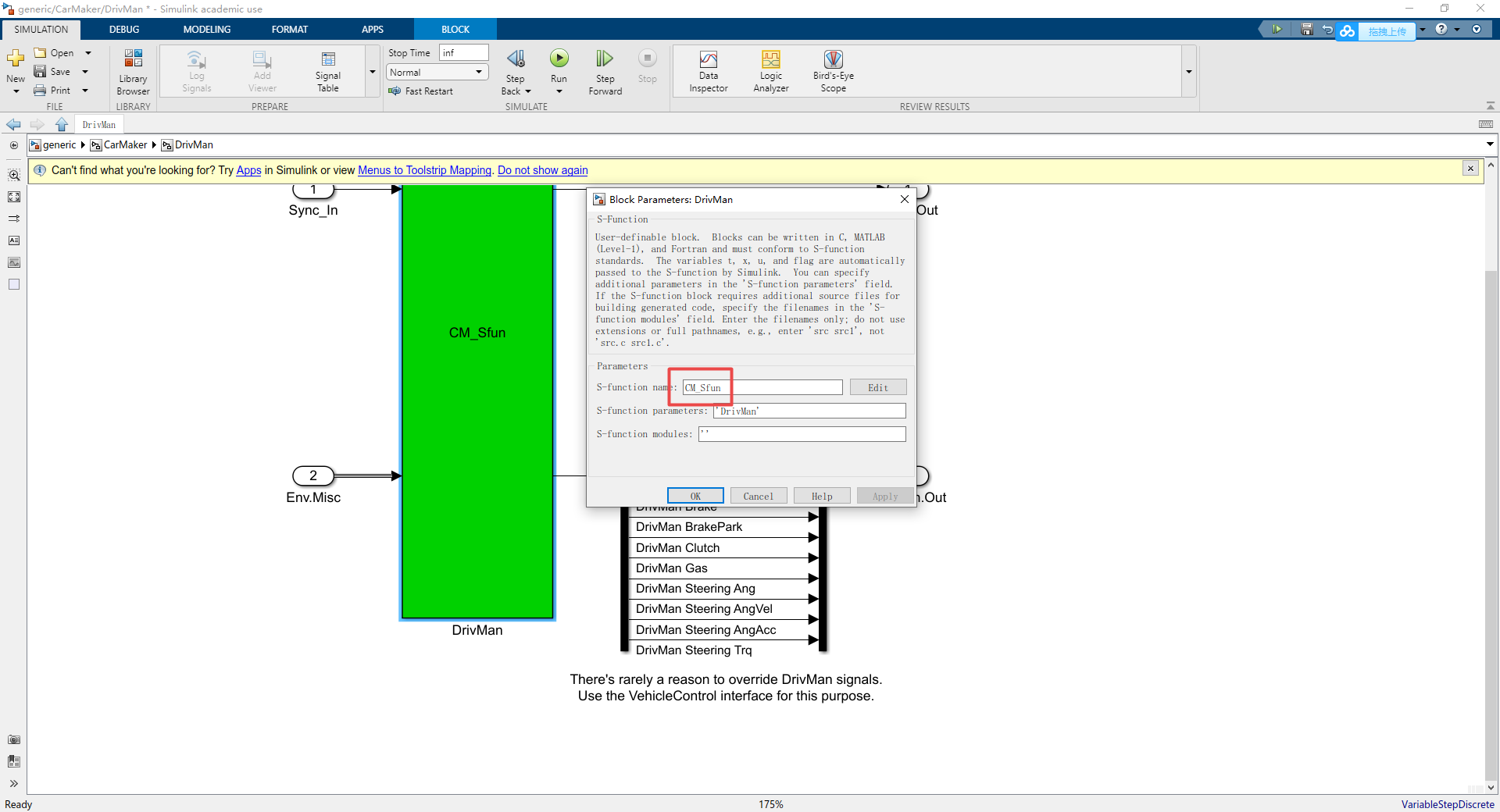This screenshot has width=1500, height=812.
Task: Click the blue Back navigation arrow
Action: coord(13,125)
